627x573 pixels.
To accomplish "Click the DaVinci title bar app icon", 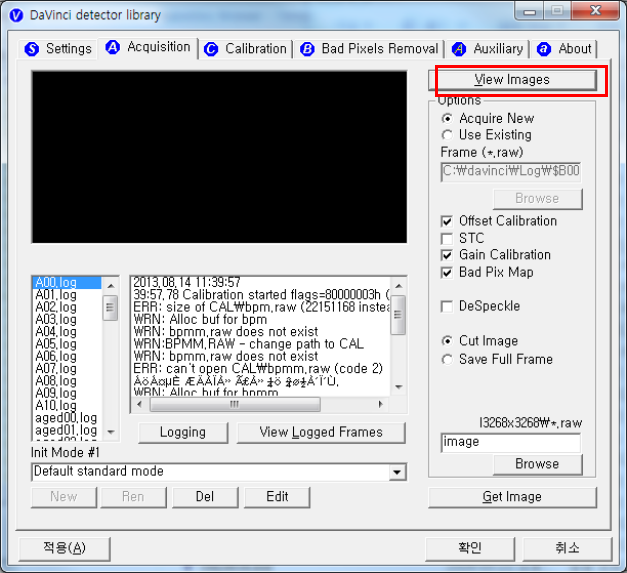I will pyautogui.click(x=16, y=16).
